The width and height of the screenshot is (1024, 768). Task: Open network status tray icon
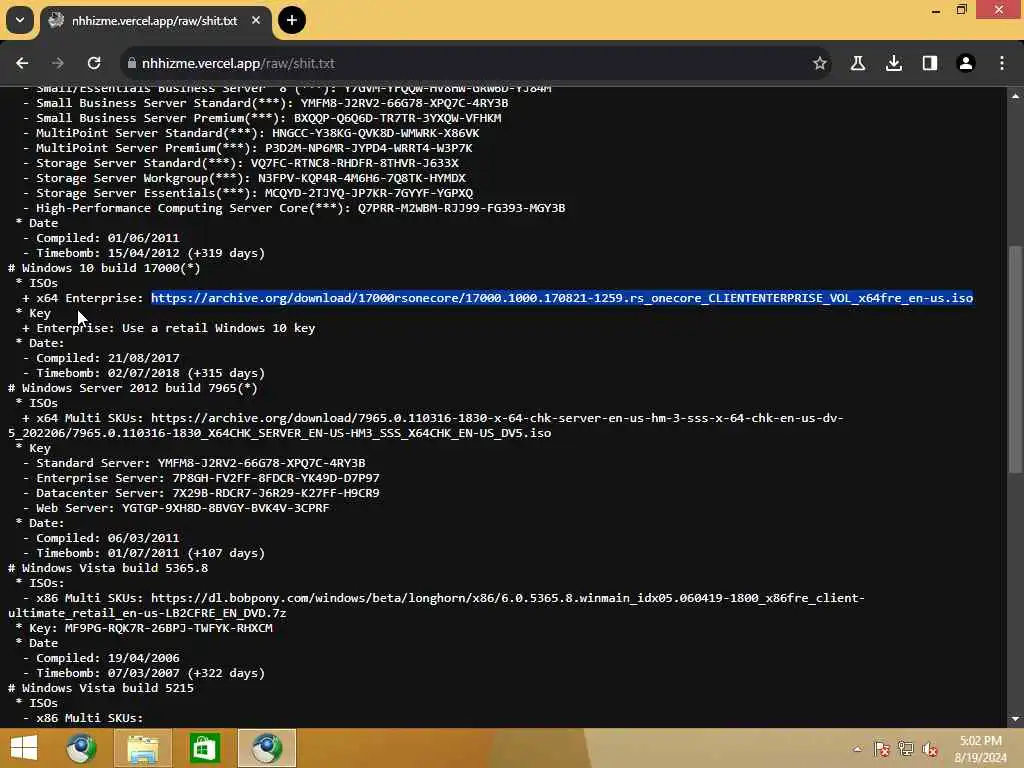[x=906, y=749]
